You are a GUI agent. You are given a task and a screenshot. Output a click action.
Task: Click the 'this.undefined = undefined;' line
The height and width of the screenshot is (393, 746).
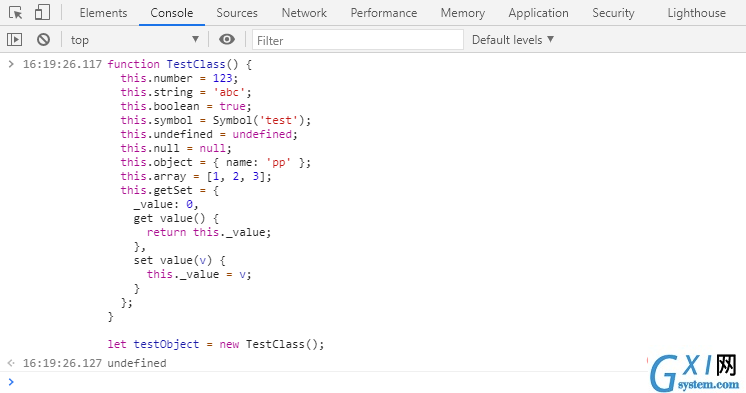[209, 134]
